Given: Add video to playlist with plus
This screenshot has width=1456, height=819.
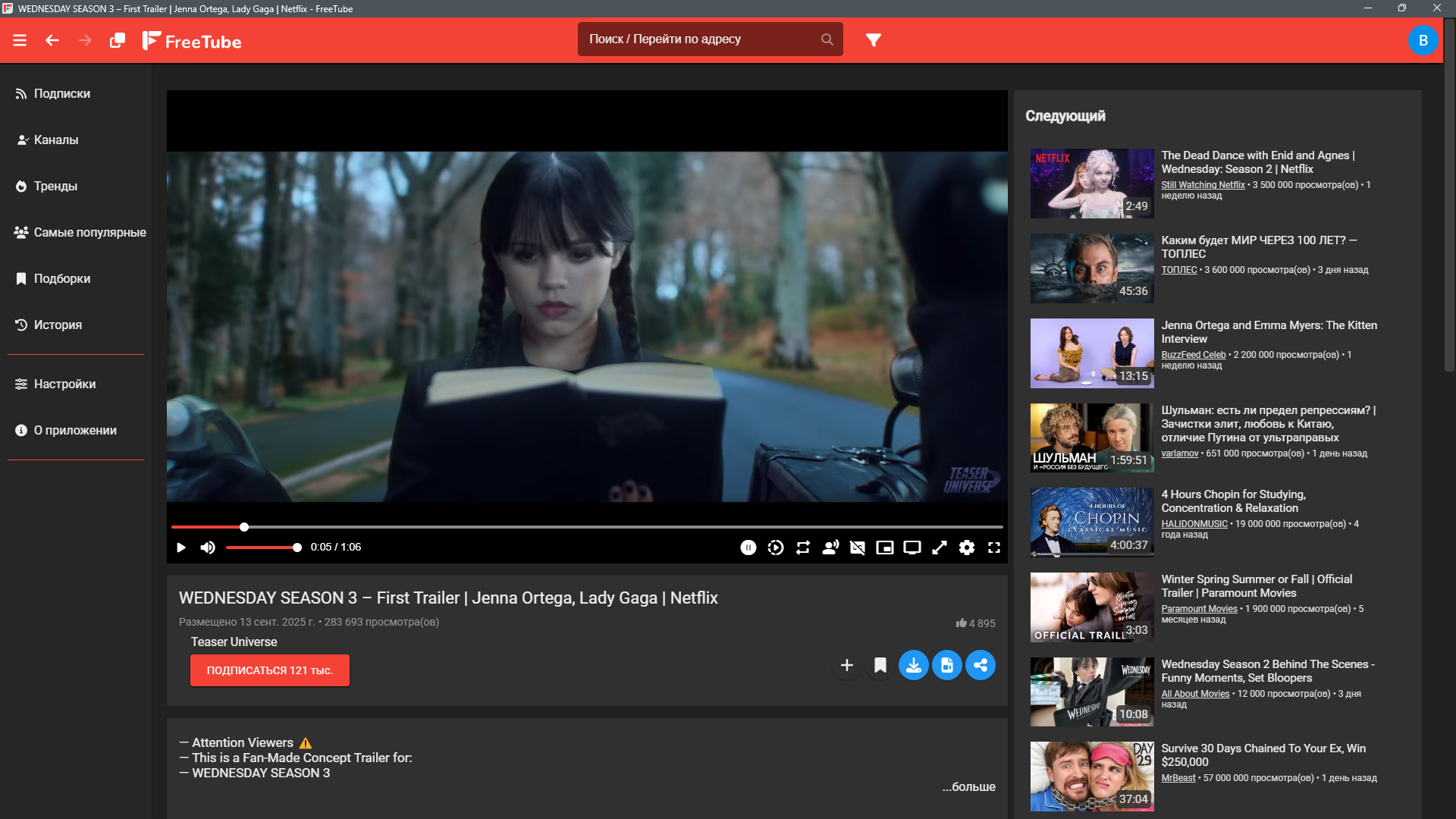Looking at the screenshot, I should click(847, 665).
